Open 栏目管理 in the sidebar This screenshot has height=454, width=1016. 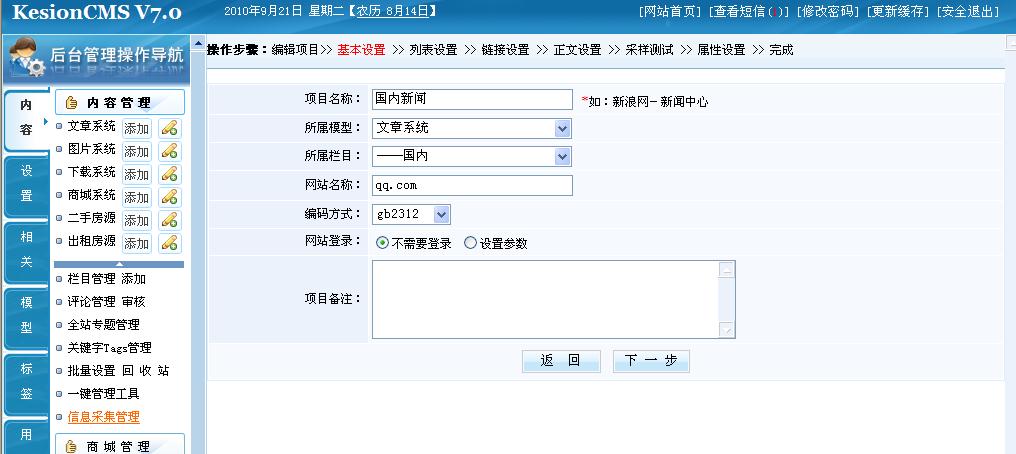pyautogui.click(x=91, y=279)
